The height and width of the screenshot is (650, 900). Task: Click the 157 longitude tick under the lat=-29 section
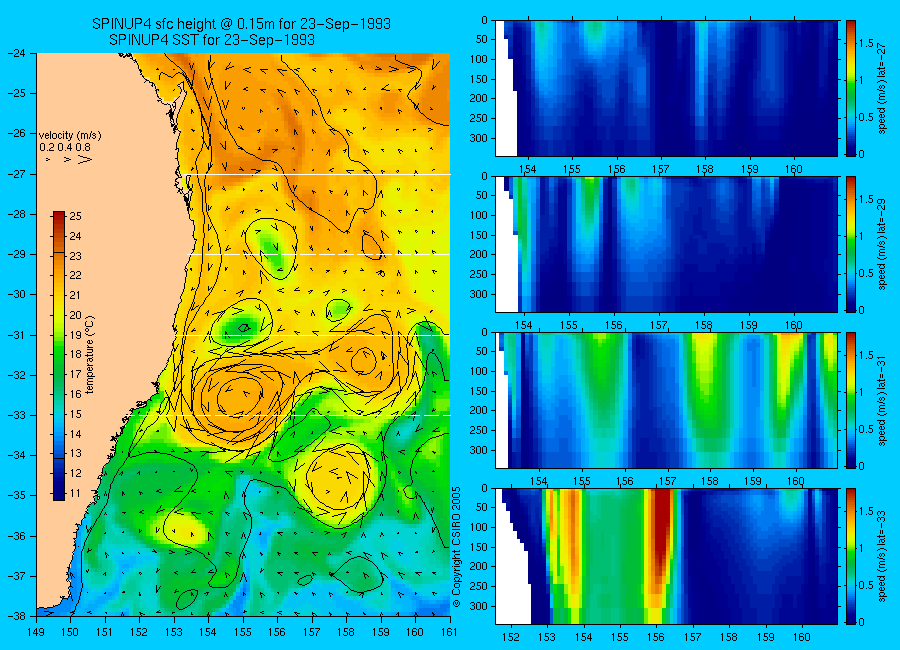point(658,326)
